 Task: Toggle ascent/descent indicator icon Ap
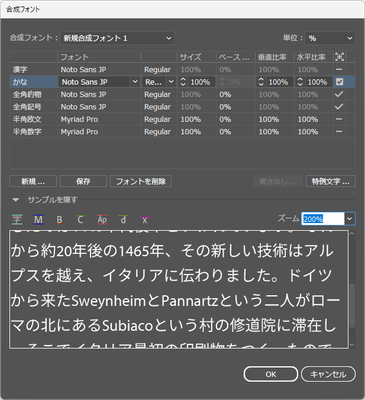102,219
